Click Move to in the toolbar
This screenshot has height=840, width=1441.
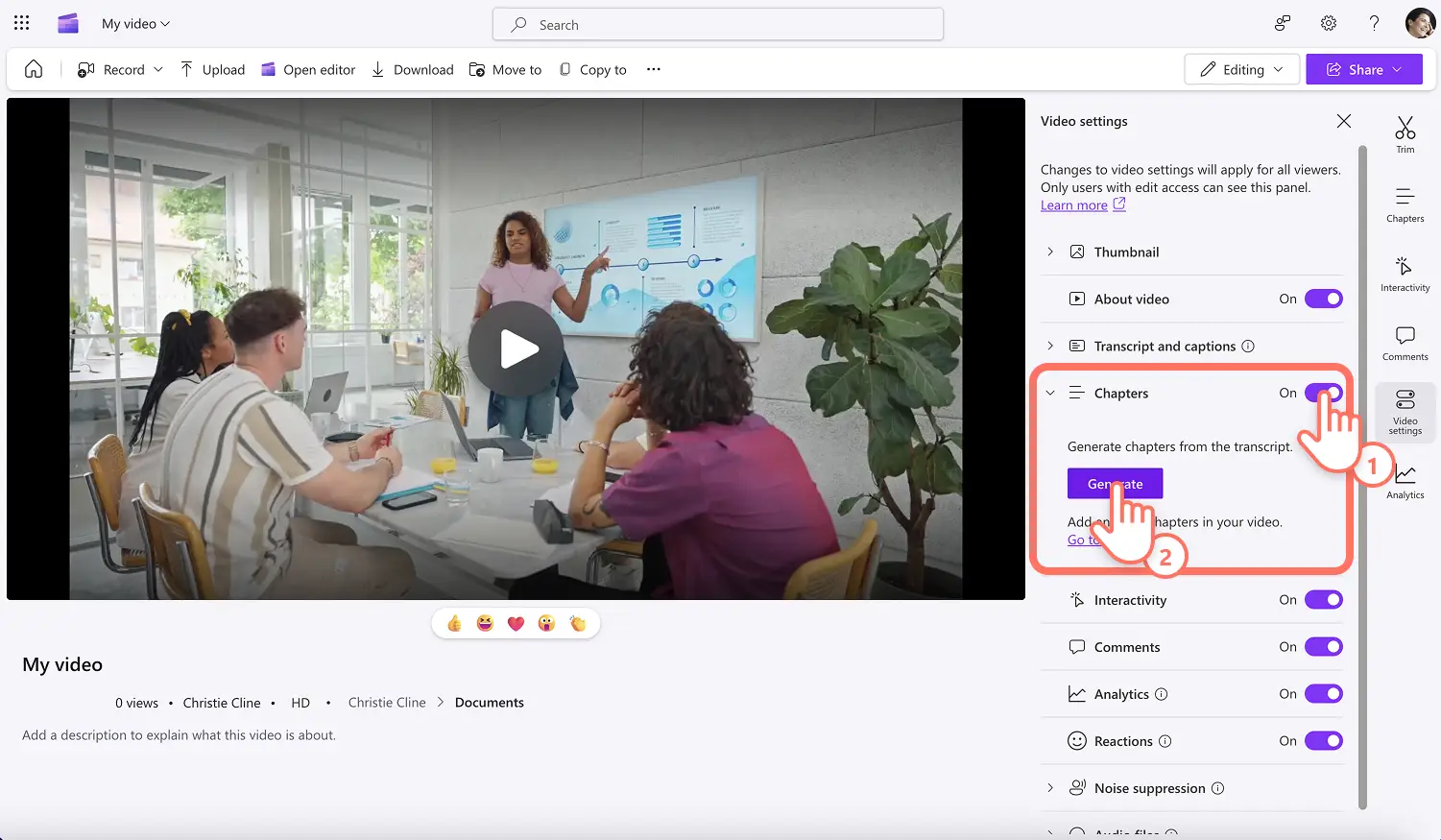[x=505, y=69]
